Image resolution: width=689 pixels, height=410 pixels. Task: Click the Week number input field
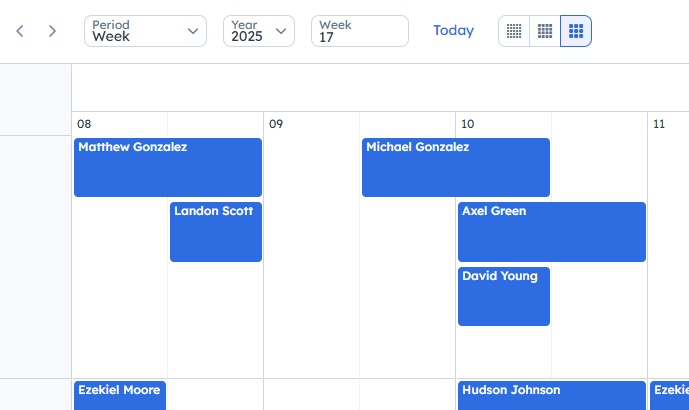click(x=359, y=31)
